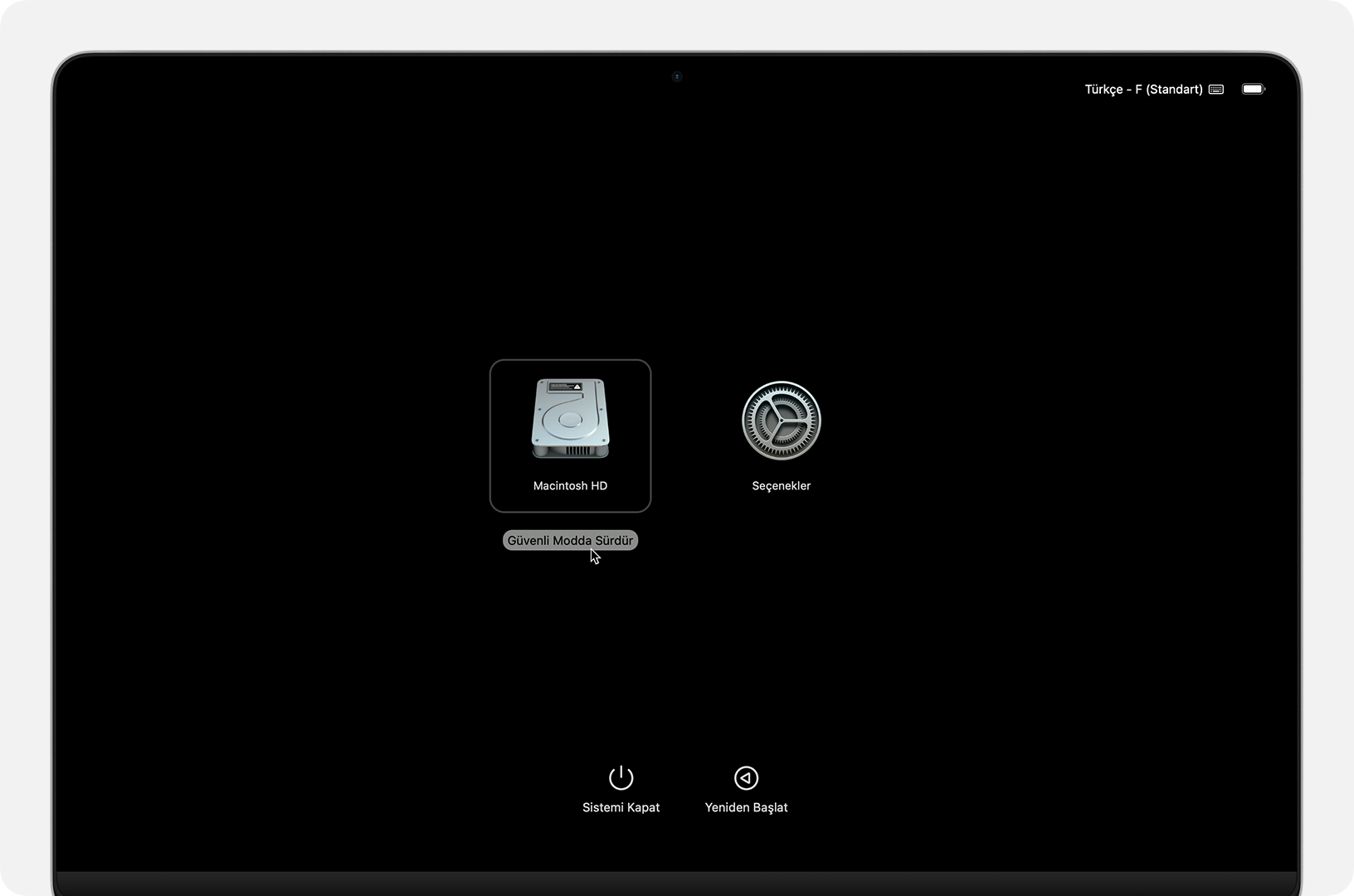Click the Yeniden Başlat label
The height and width of the screenshot is (896, 1354).
pyautogui.click(x=746, y=807)
